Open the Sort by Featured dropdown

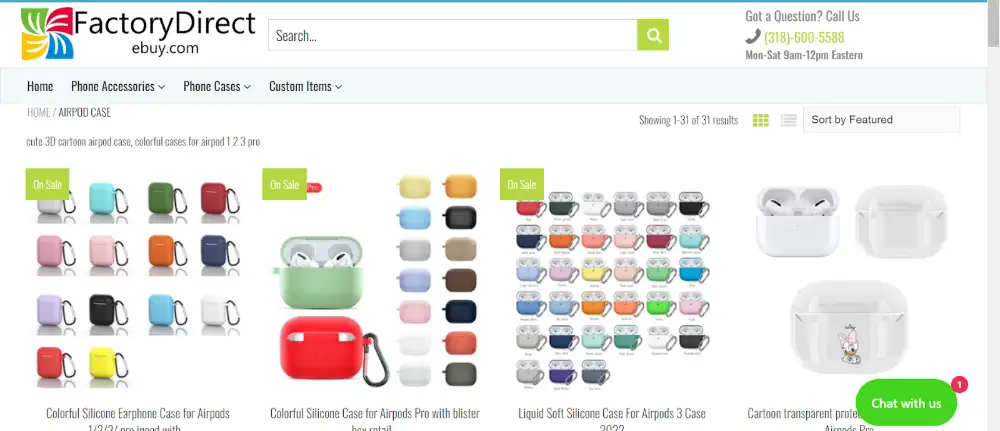pos(881,120)
